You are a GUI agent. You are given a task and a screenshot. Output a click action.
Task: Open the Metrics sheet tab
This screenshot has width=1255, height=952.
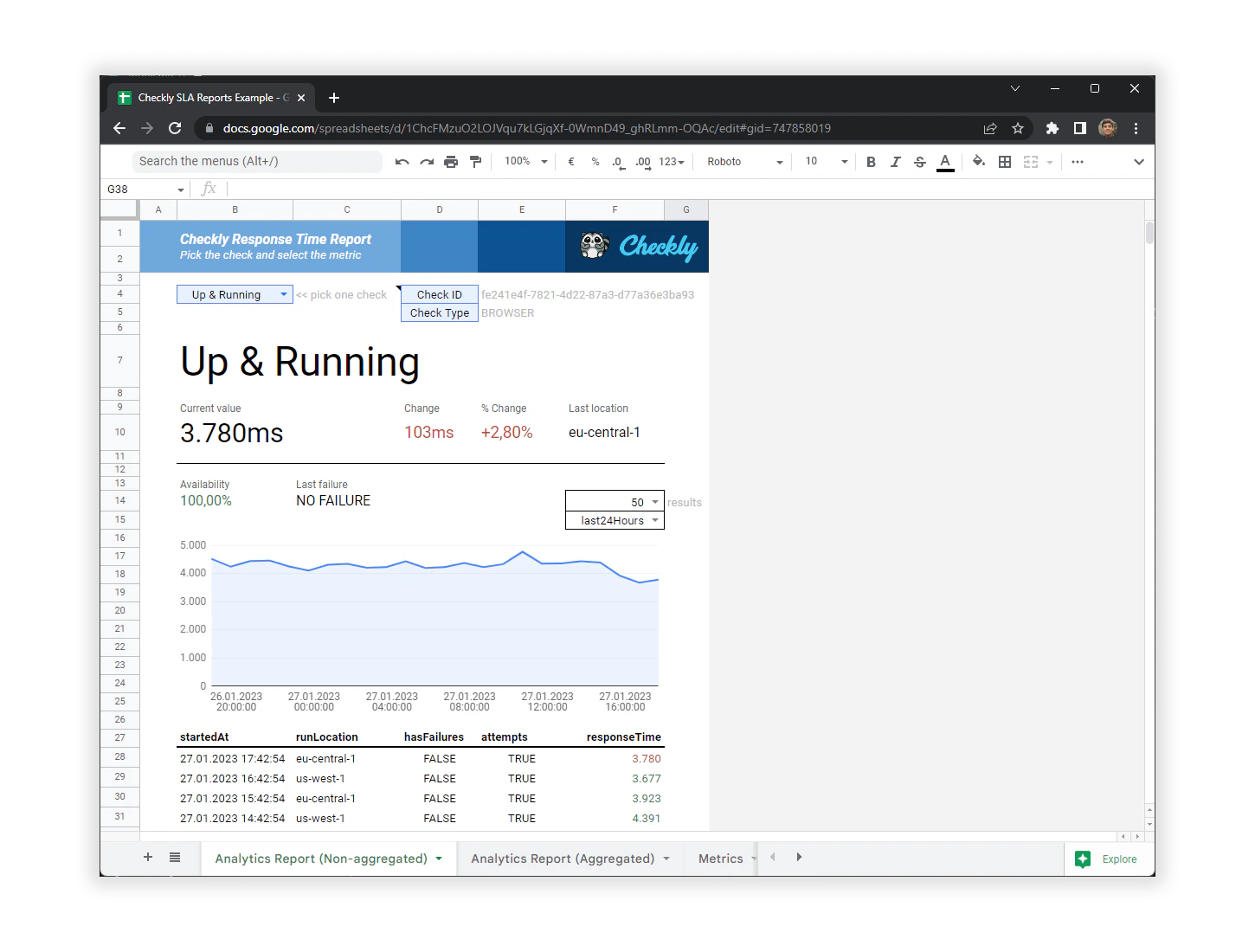(721, 858)
